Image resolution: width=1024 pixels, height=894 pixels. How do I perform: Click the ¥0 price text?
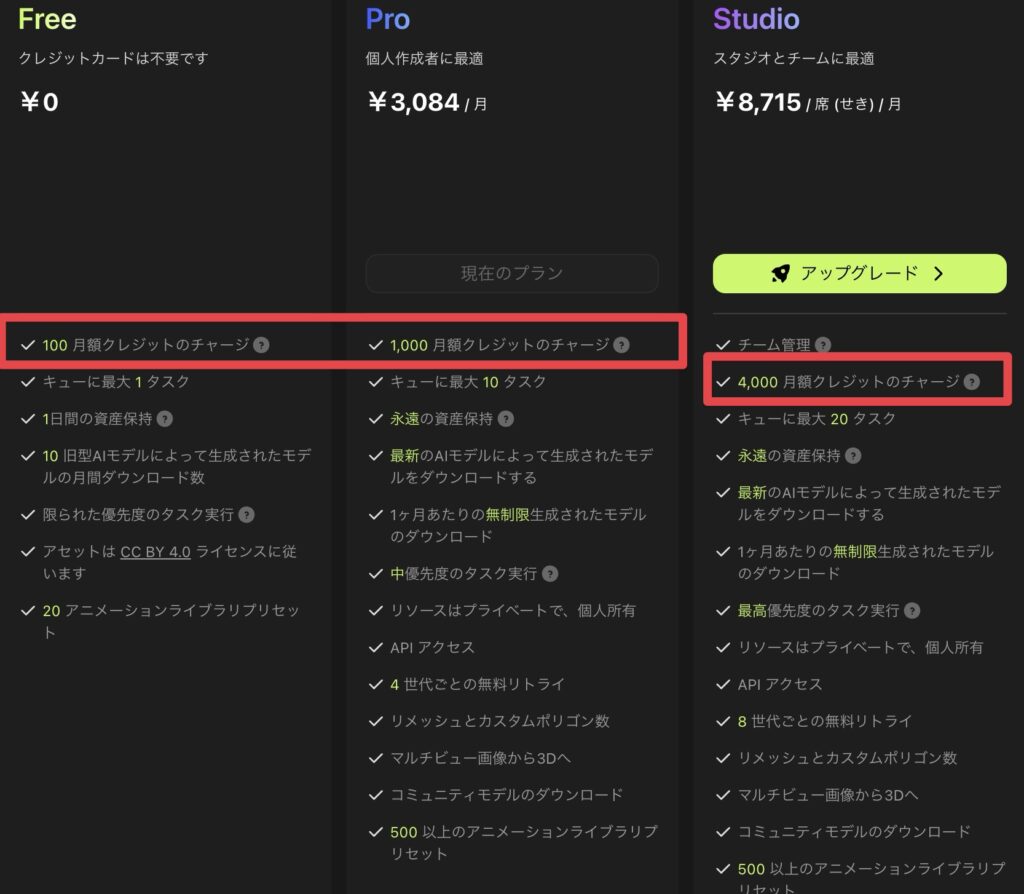(x=39, y=102)
